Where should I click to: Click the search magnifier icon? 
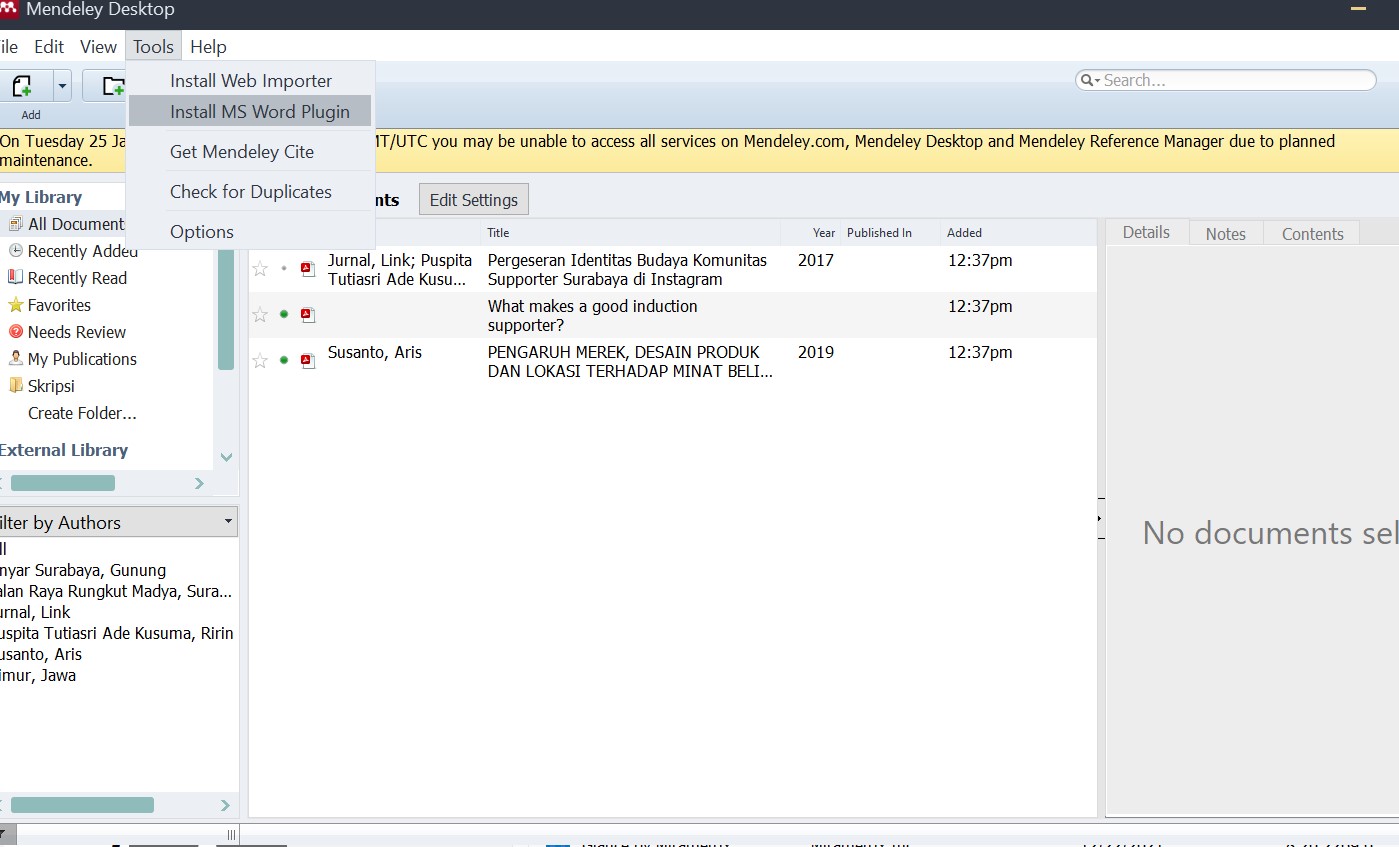(x=1088, y=81)
